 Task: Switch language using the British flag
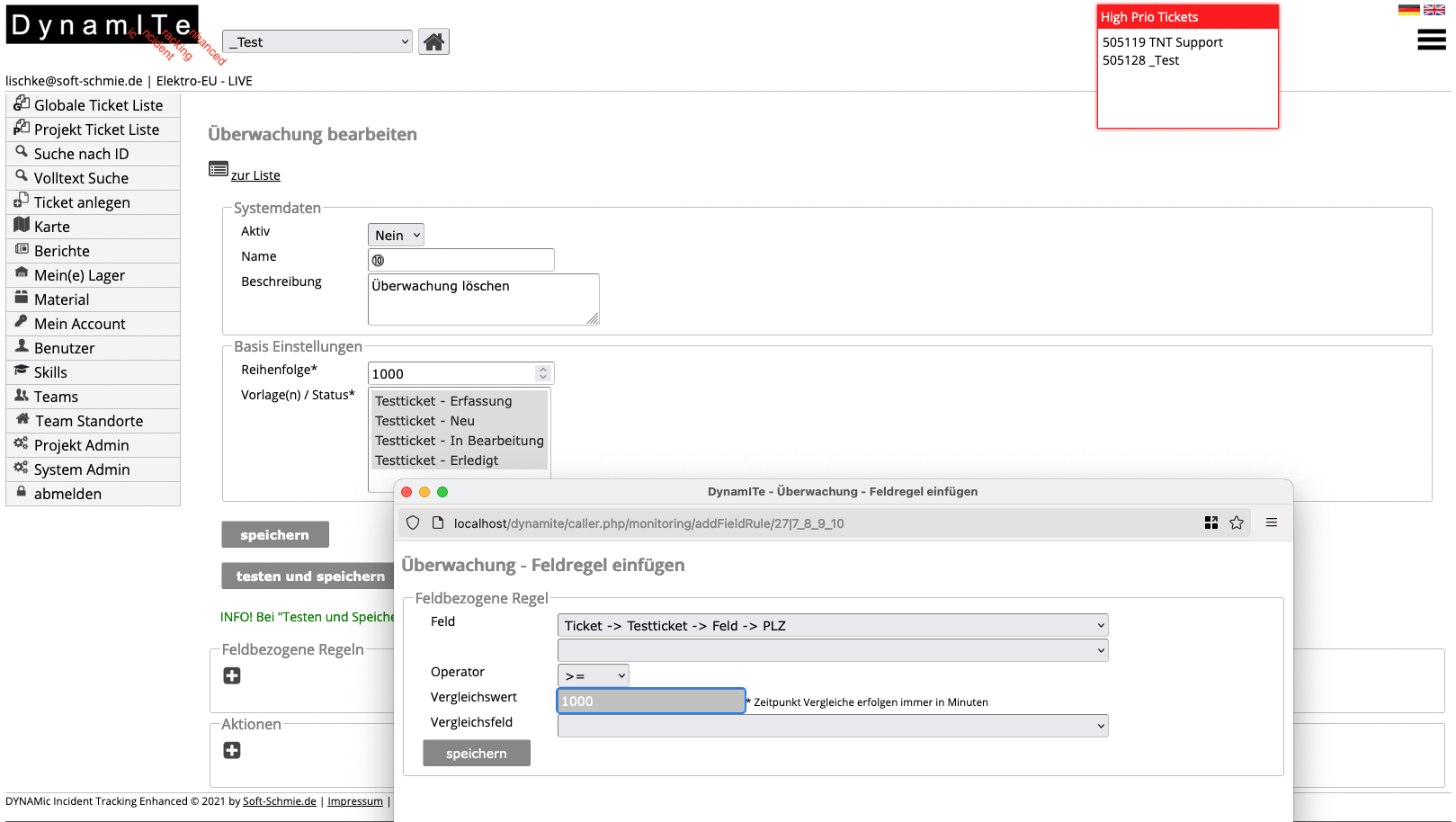click(x=1434, y=10)
